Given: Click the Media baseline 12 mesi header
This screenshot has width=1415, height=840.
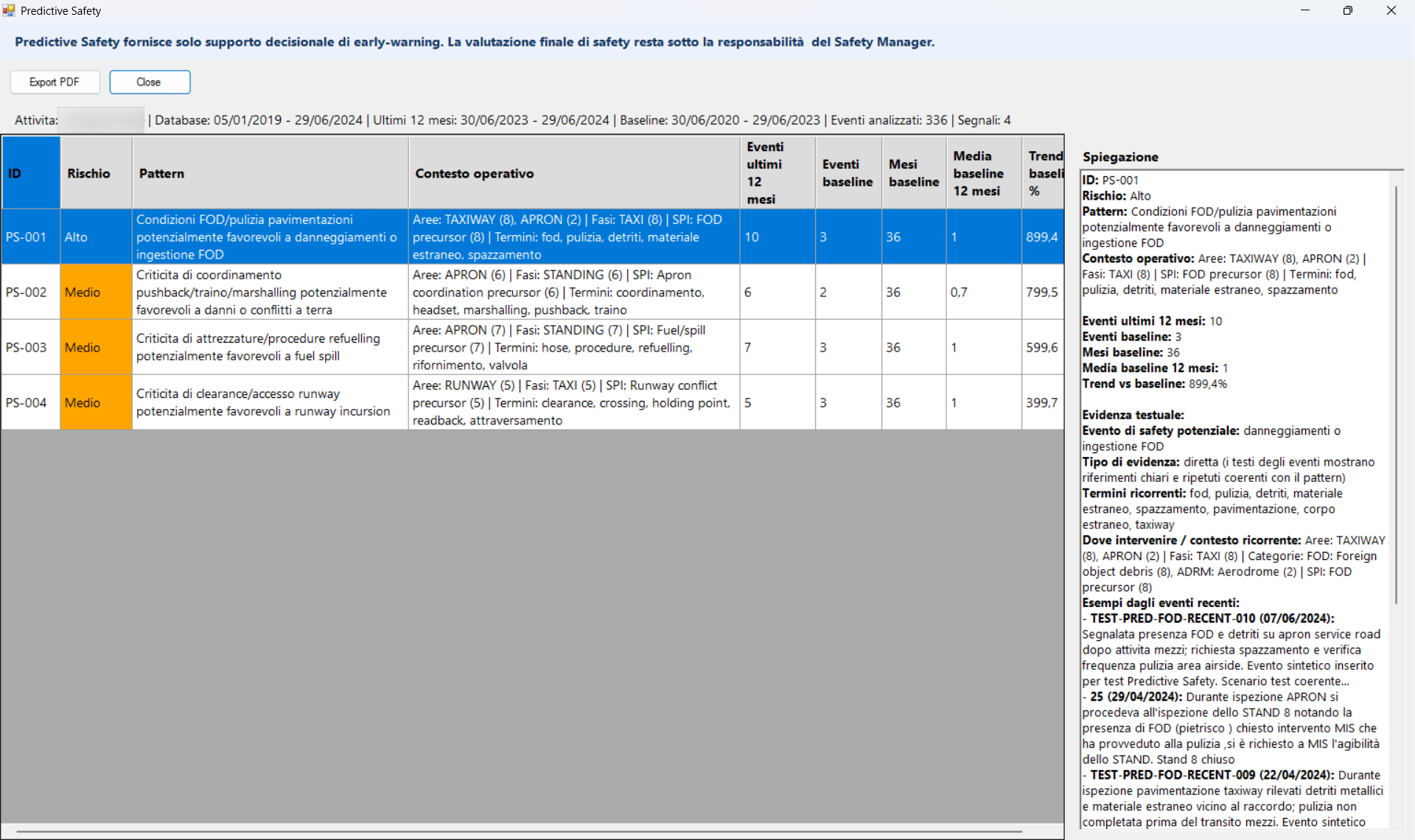Looking at the screenshot, I should pos(984,173).
